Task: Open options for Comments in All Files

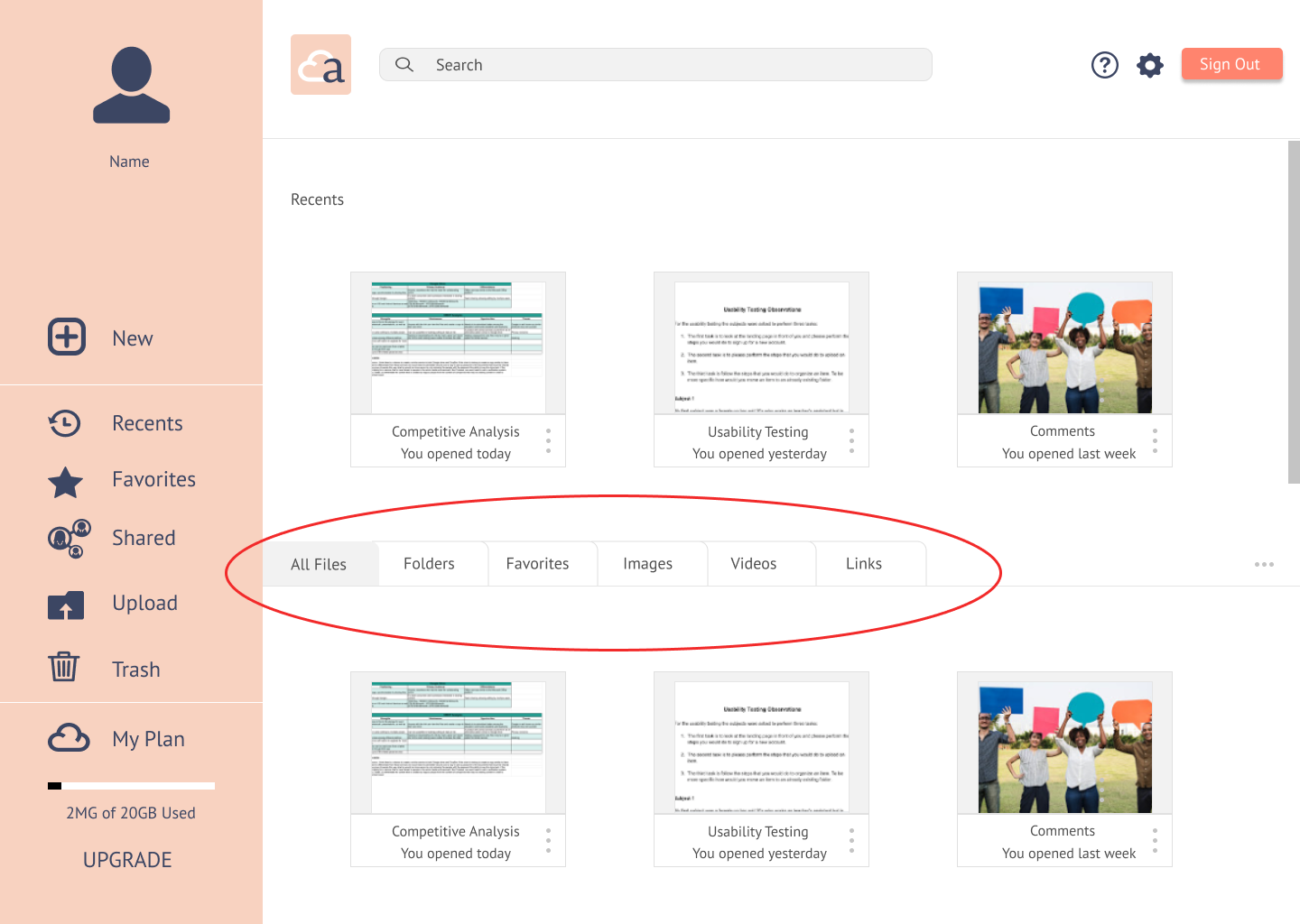Action: pyautogui.click(x=1155, y=840)
